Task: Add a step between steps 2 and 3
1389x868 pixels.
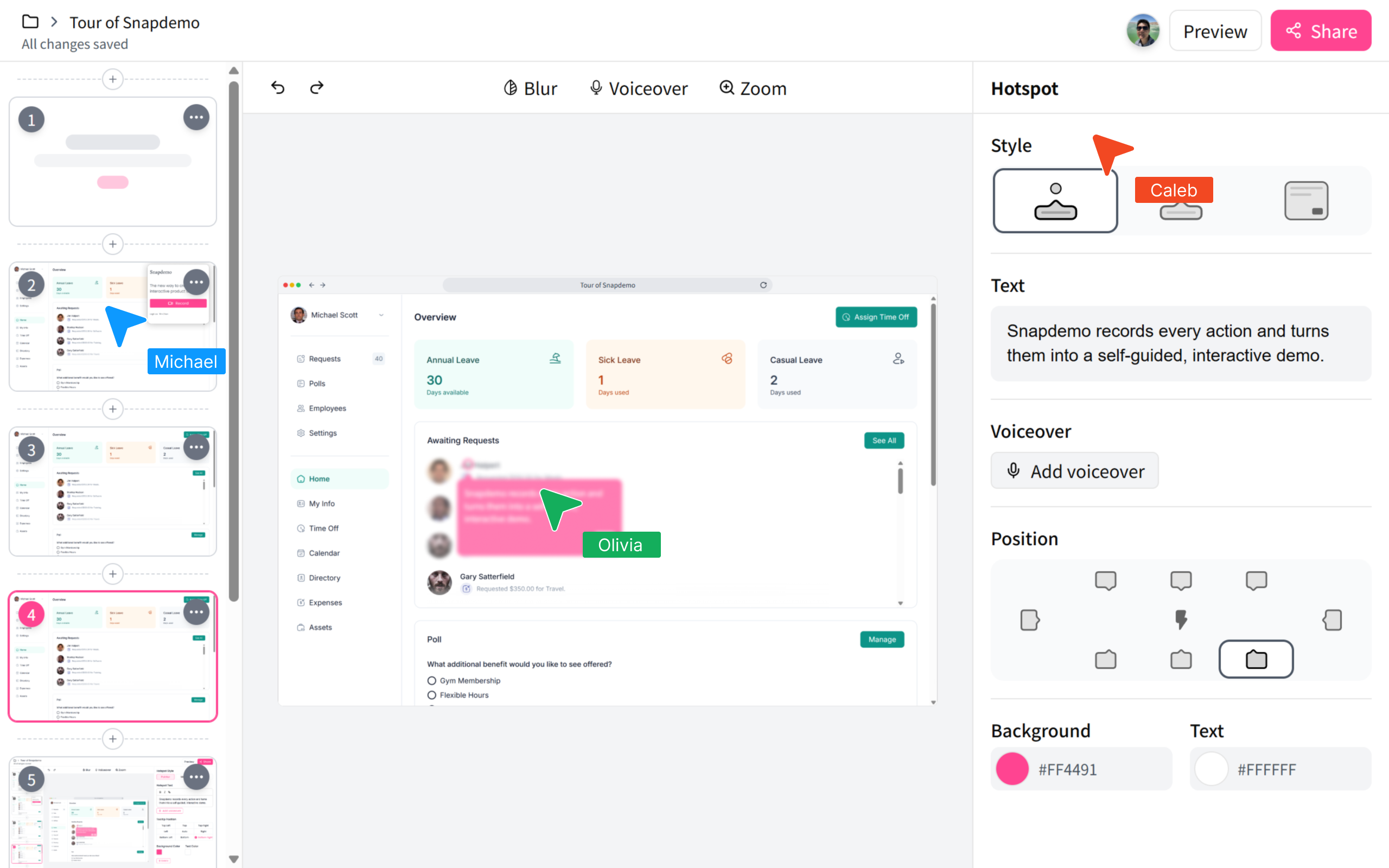Action: pos(112,409)
